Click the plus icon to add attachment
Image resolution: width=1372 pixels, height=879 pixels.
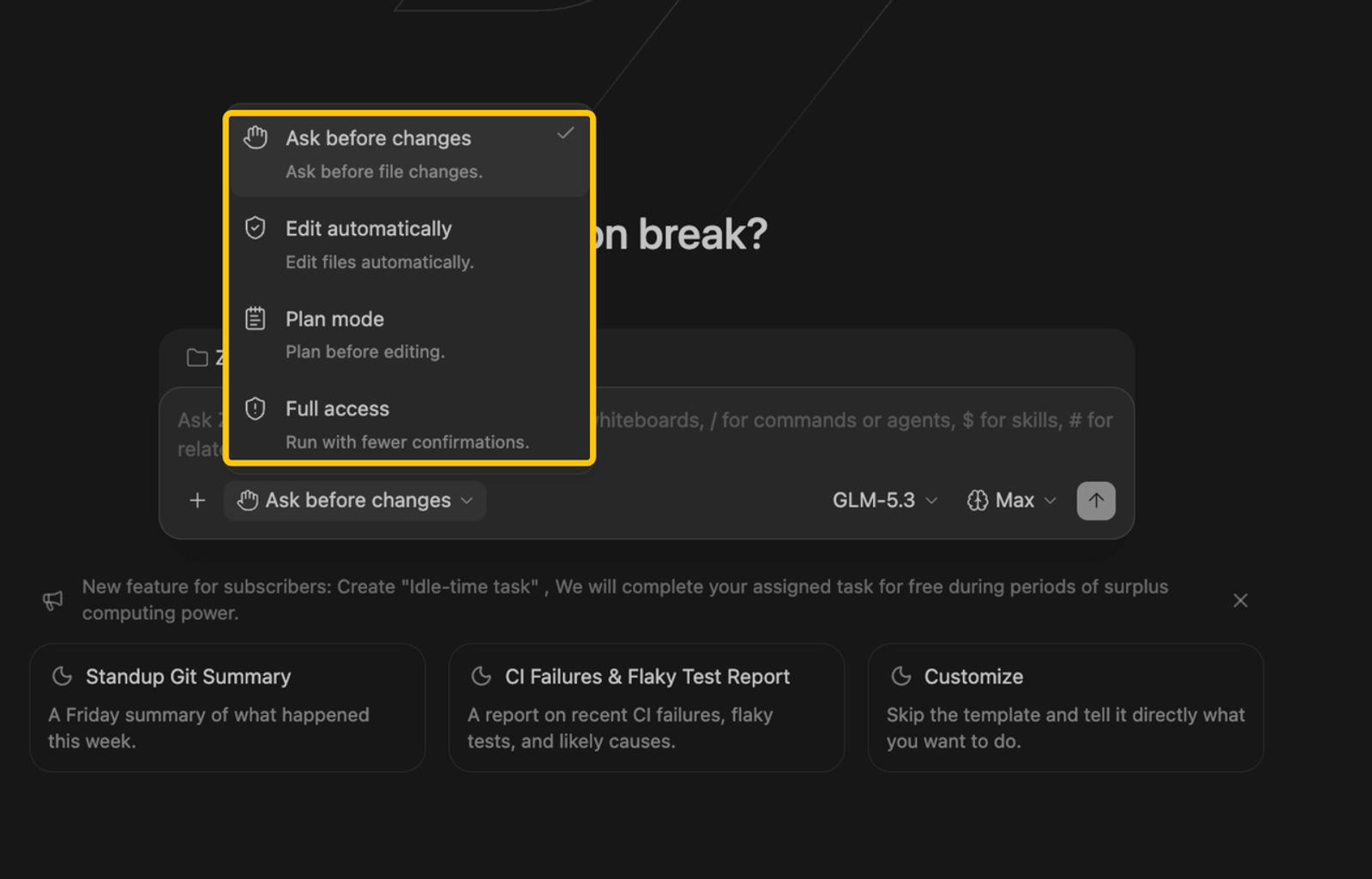[197, 500]
